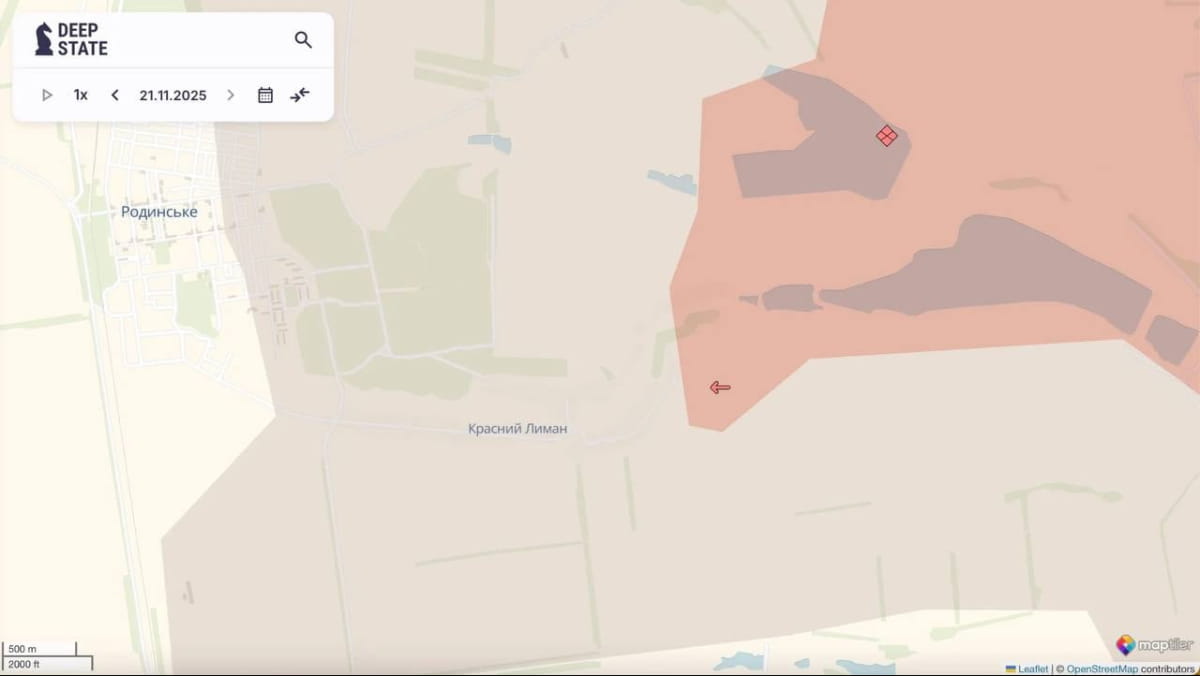
Task: Start timeline playback with the play button
Action: click(x=47, y=95)
